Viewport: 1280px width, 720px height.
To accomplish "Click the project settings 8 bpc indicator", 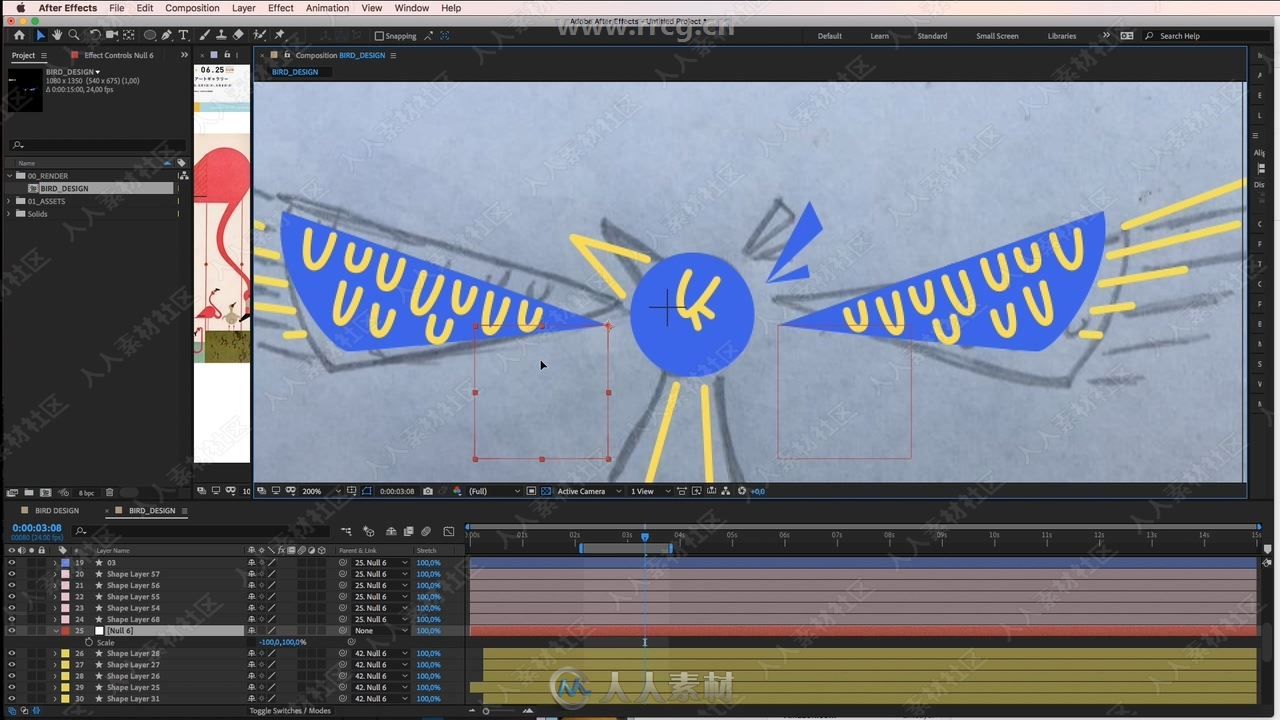I will (x=88, y=492).
